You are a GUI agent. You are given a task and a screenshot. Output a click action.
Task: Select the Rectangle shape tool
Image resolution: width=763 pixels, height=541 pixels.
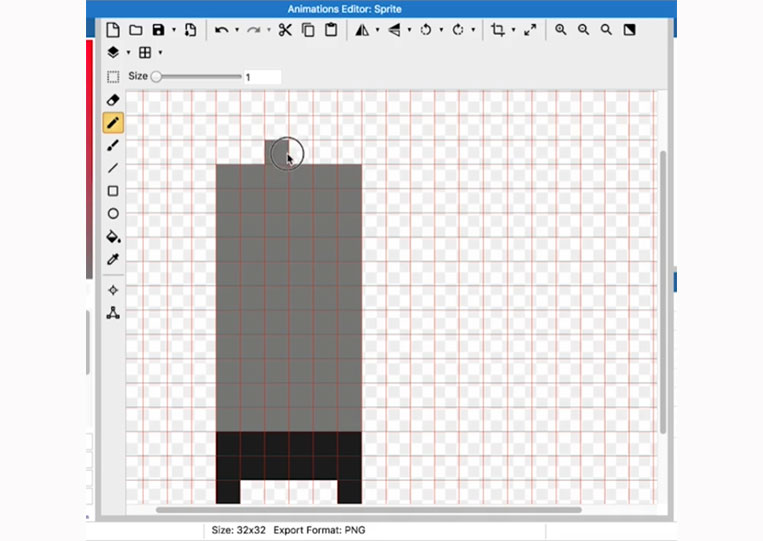pos(113,191)
